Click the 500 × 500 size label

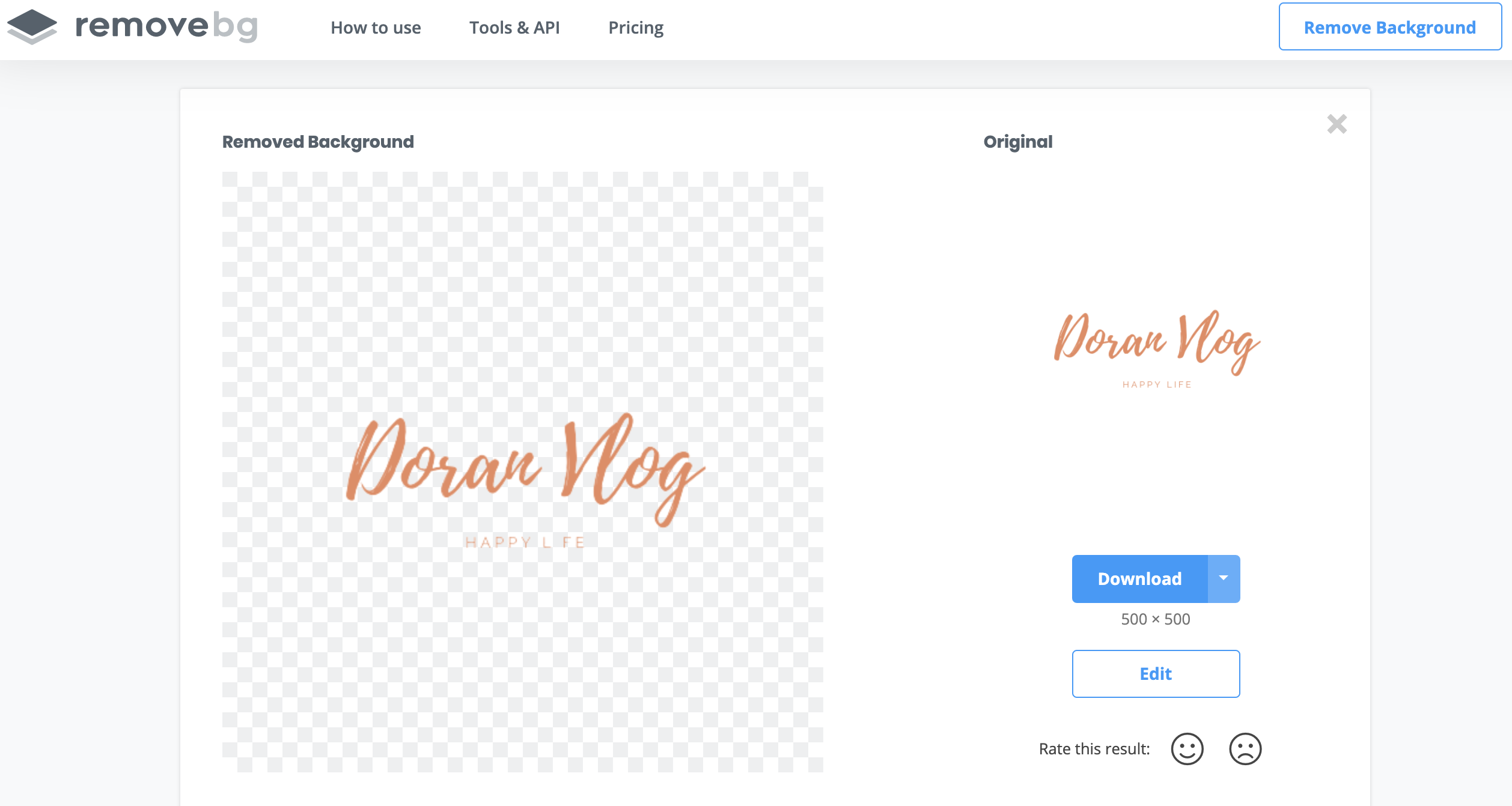pos(1155,619)
